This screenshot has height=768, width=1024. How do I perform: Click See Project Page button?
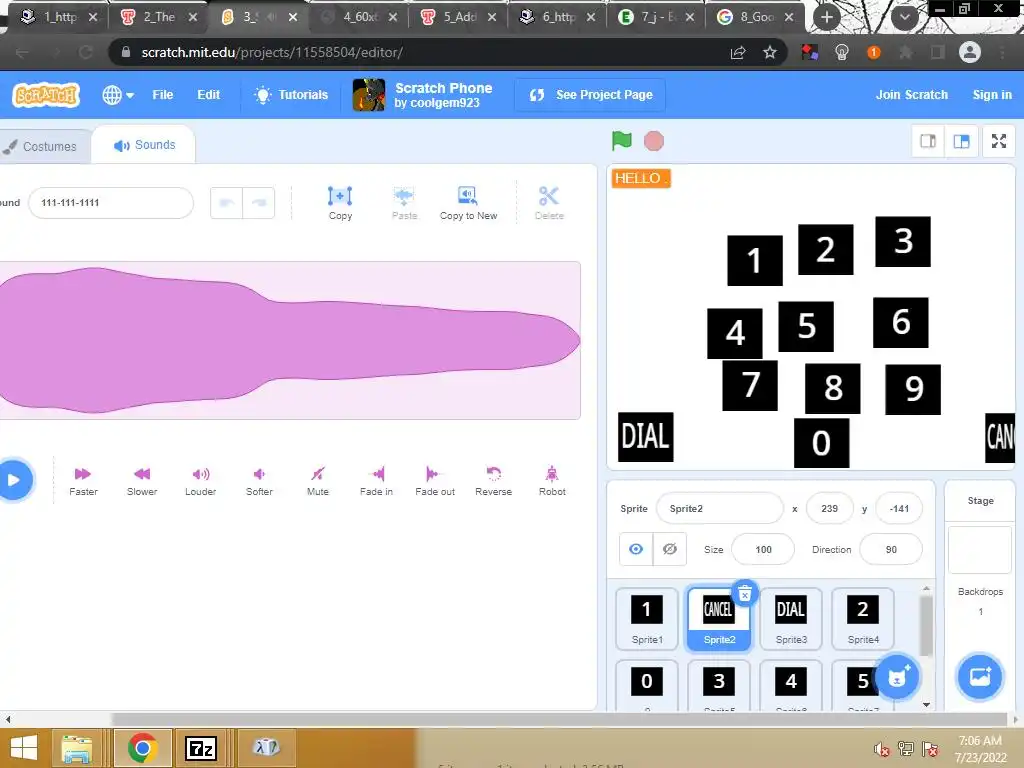coord(590,95)
